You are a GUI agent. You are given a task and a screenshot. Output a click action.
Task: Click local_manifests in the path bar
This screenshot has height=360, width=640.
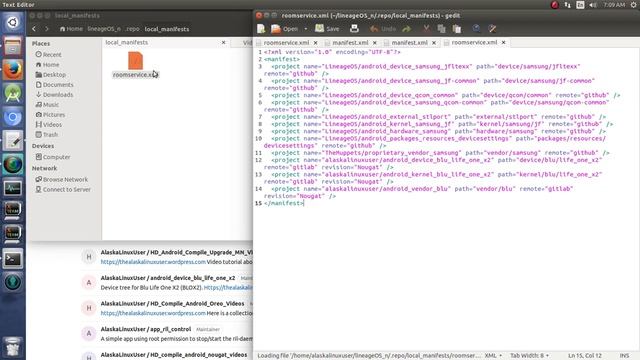[167, 29]
